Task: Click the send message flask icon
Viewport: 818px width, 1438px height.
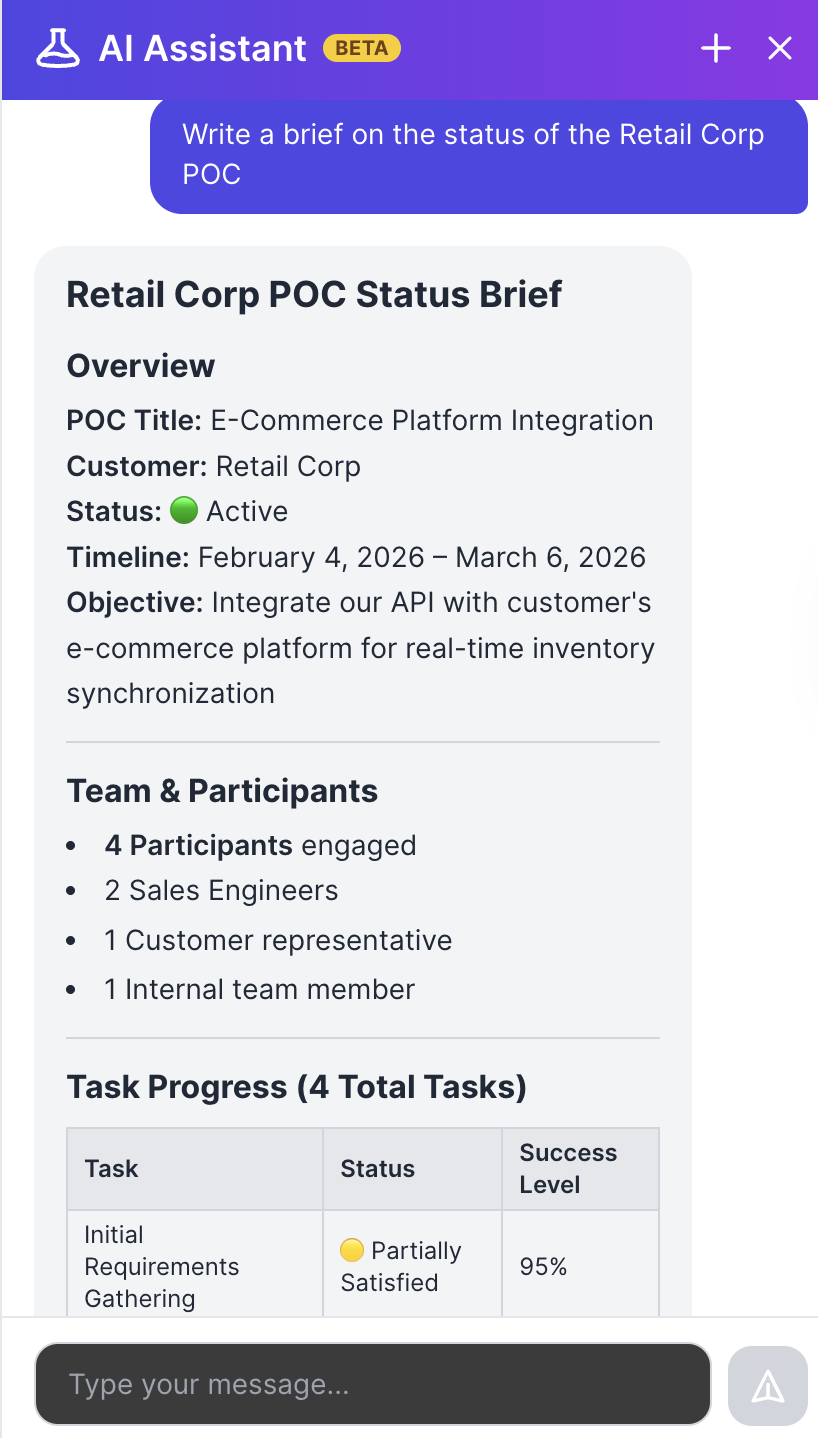Action: coord(766,1385)
